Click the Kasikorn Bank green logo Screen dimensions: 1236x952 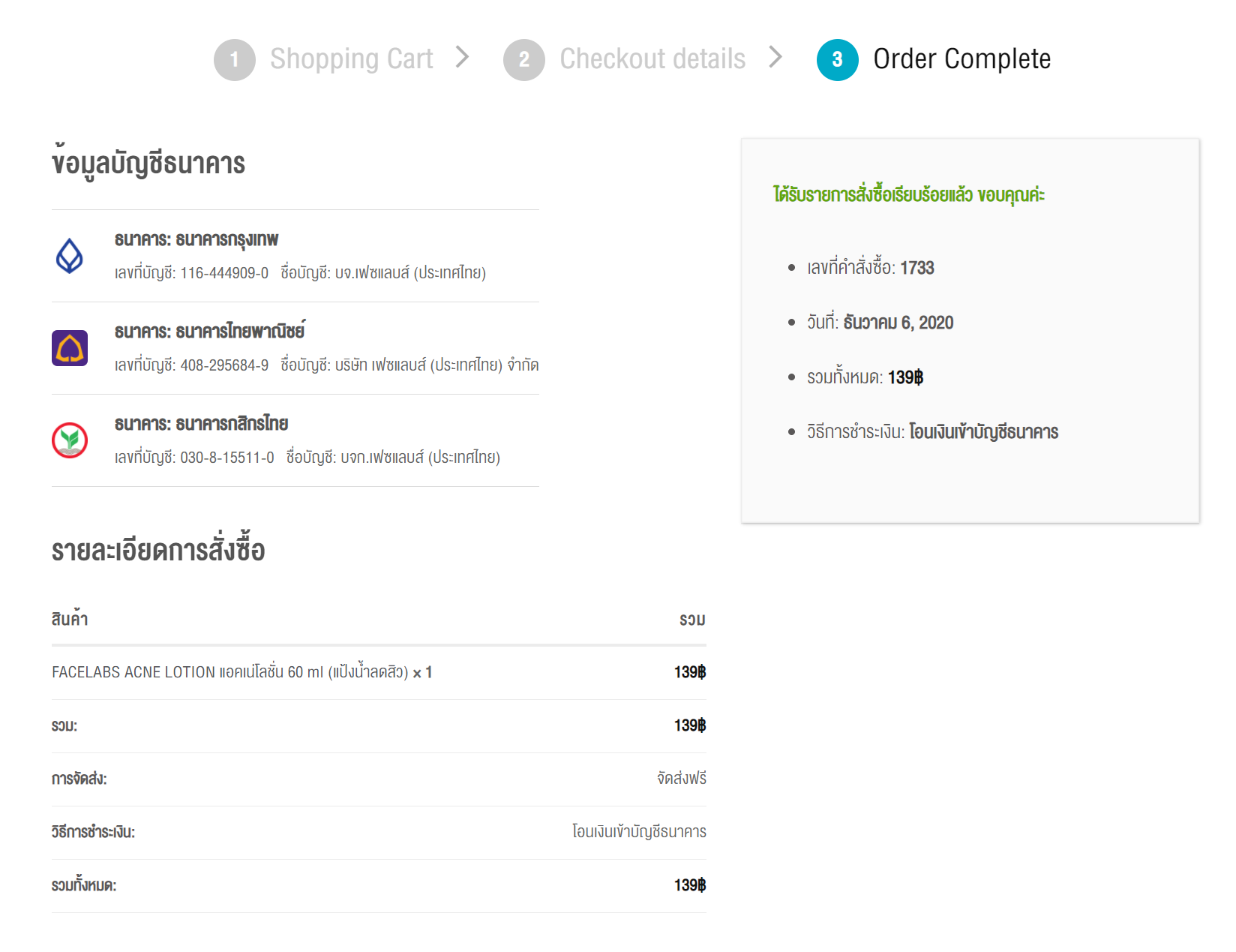[x=70, y=440]
